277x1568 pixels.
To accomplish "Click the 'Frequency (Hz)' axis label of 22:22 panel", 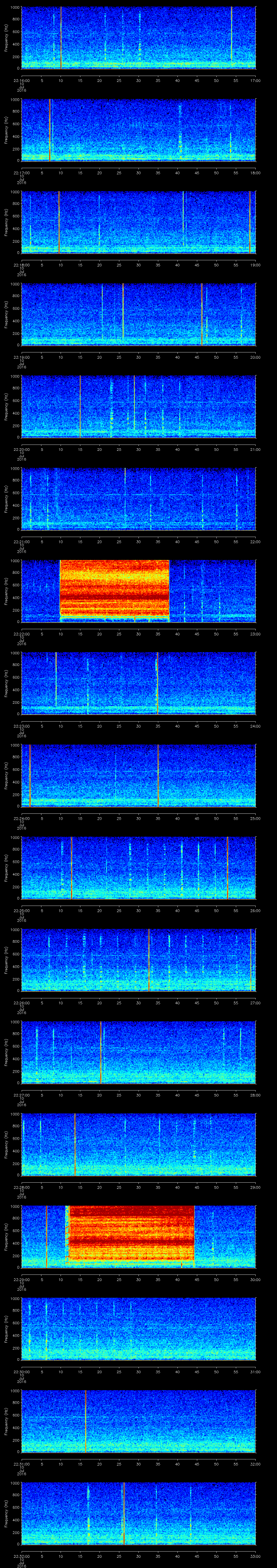I will 6,591.
